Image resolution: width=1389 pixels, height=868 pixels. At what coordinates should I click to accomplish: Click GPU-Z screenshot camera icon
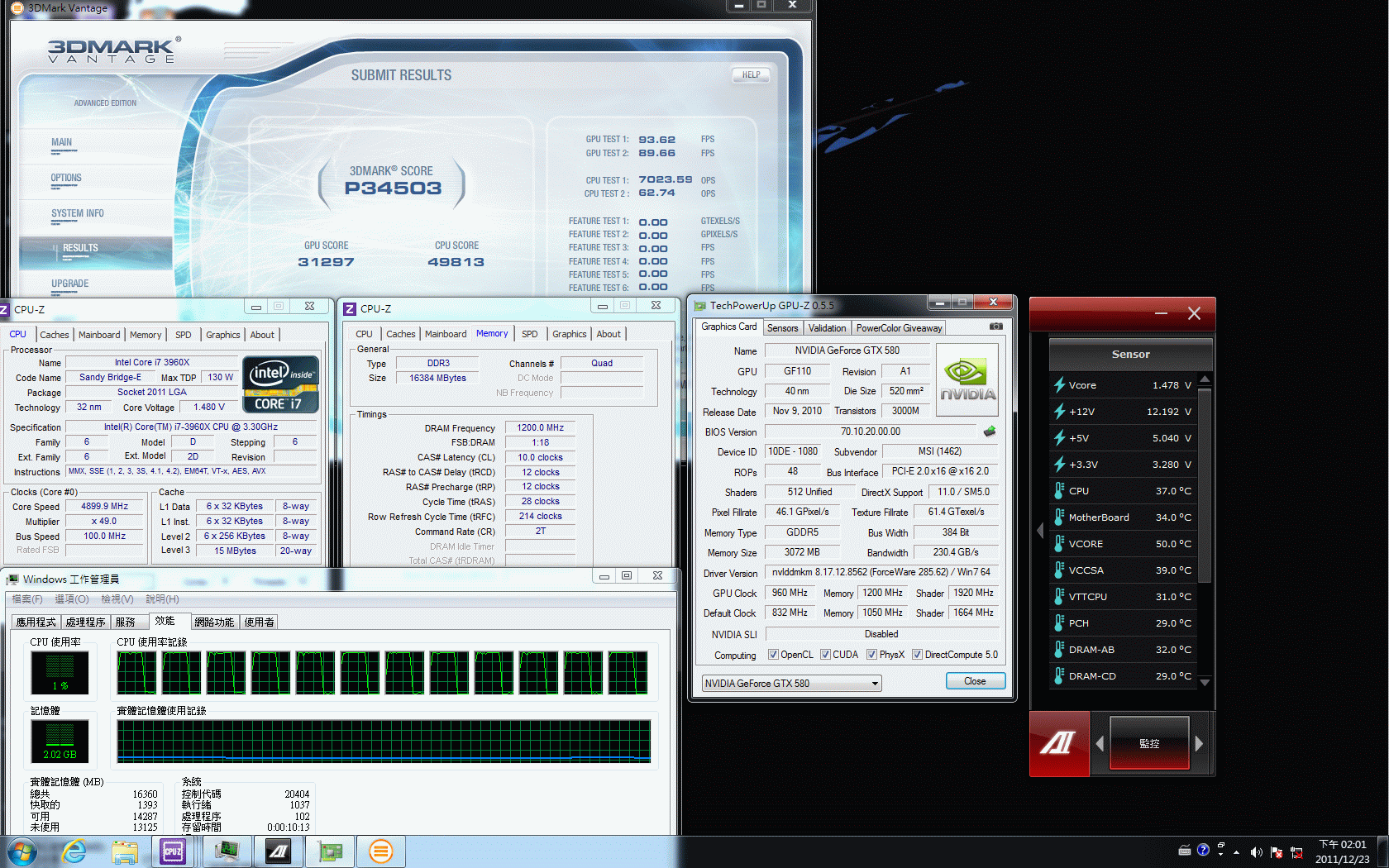click(996, 327)
